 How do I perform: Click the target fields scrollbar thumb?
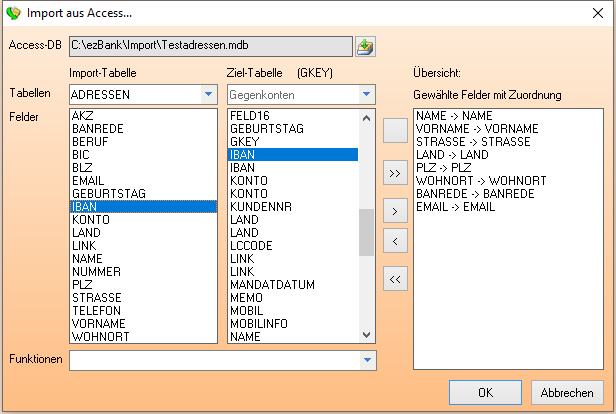coord(367,233)
